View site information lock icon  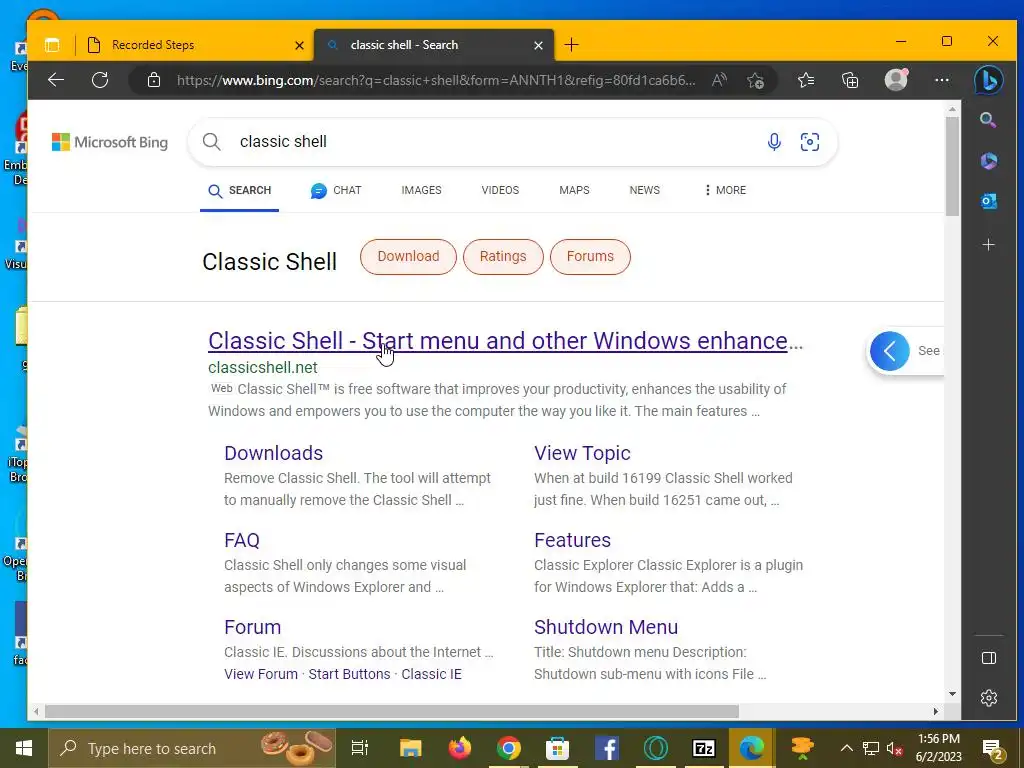pyautogui.click(x=153, y=80)
